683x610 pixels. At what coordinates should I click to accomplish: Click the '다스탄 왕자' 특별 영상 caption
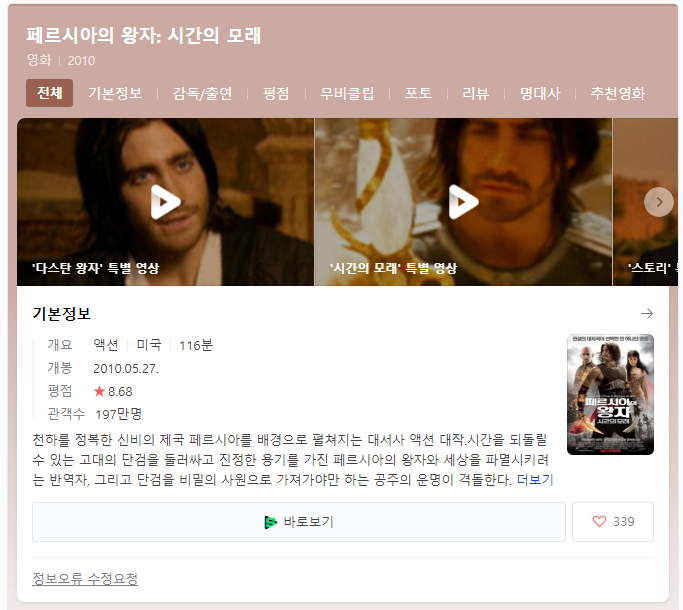coord(96,268)
